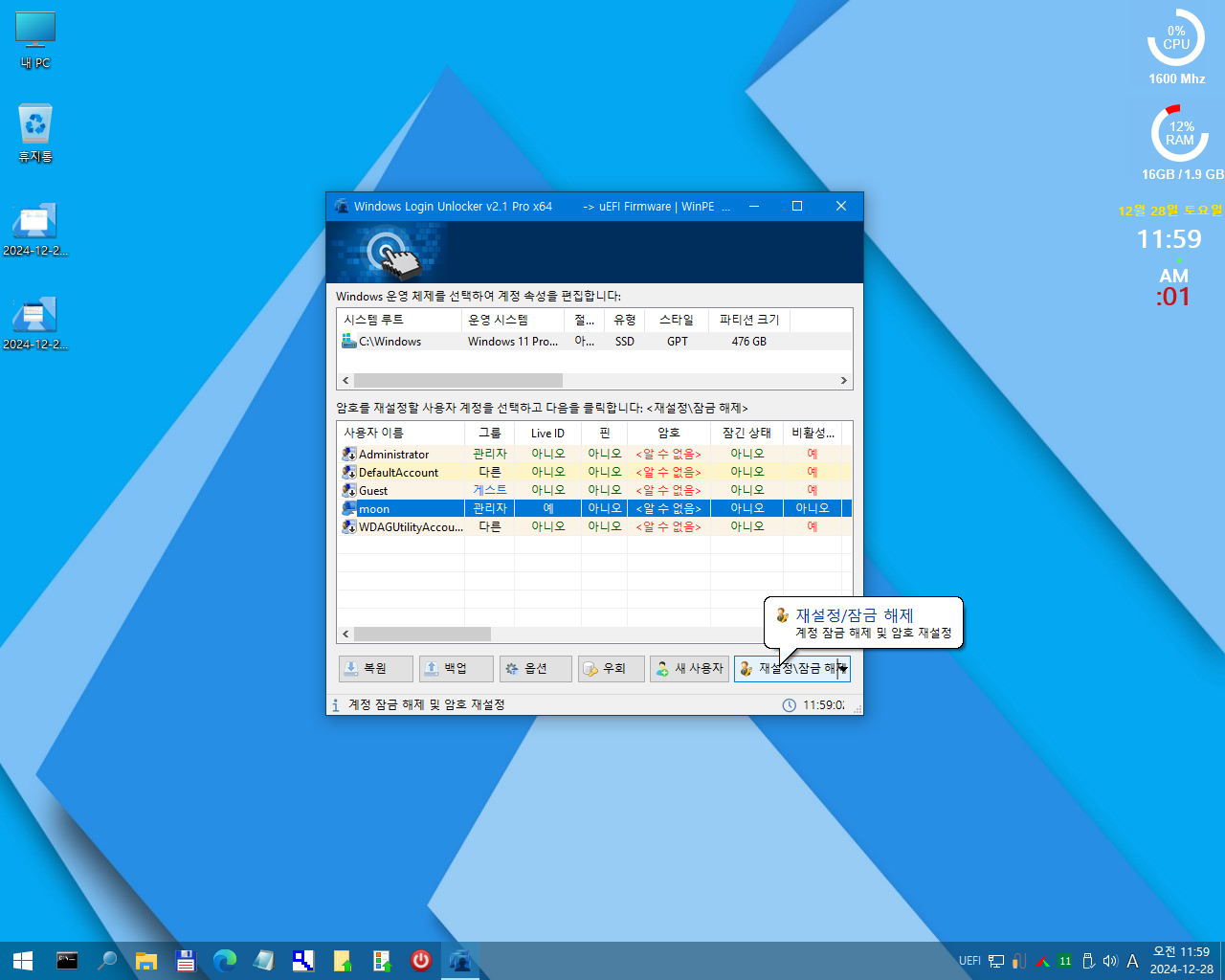Open the 옵션 options button
This screenshot has height=980, width=1225.
pyautogui.click(x=536, y=669)
